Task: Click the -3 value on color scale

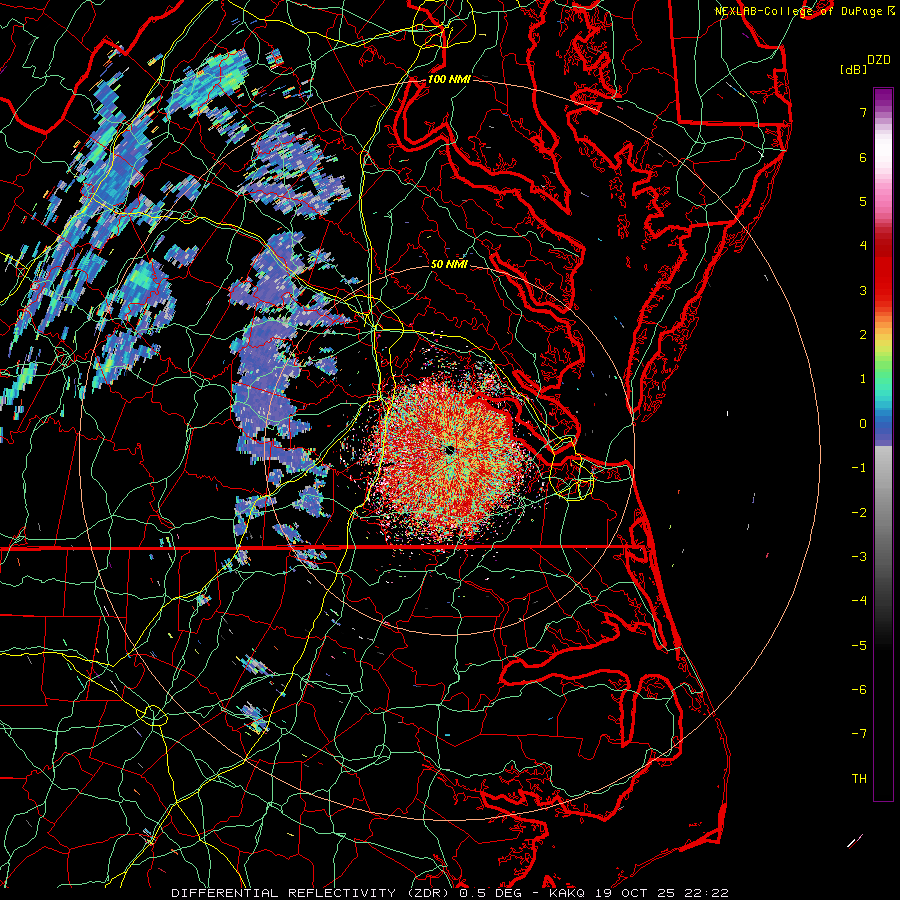Action: (859, 556)
